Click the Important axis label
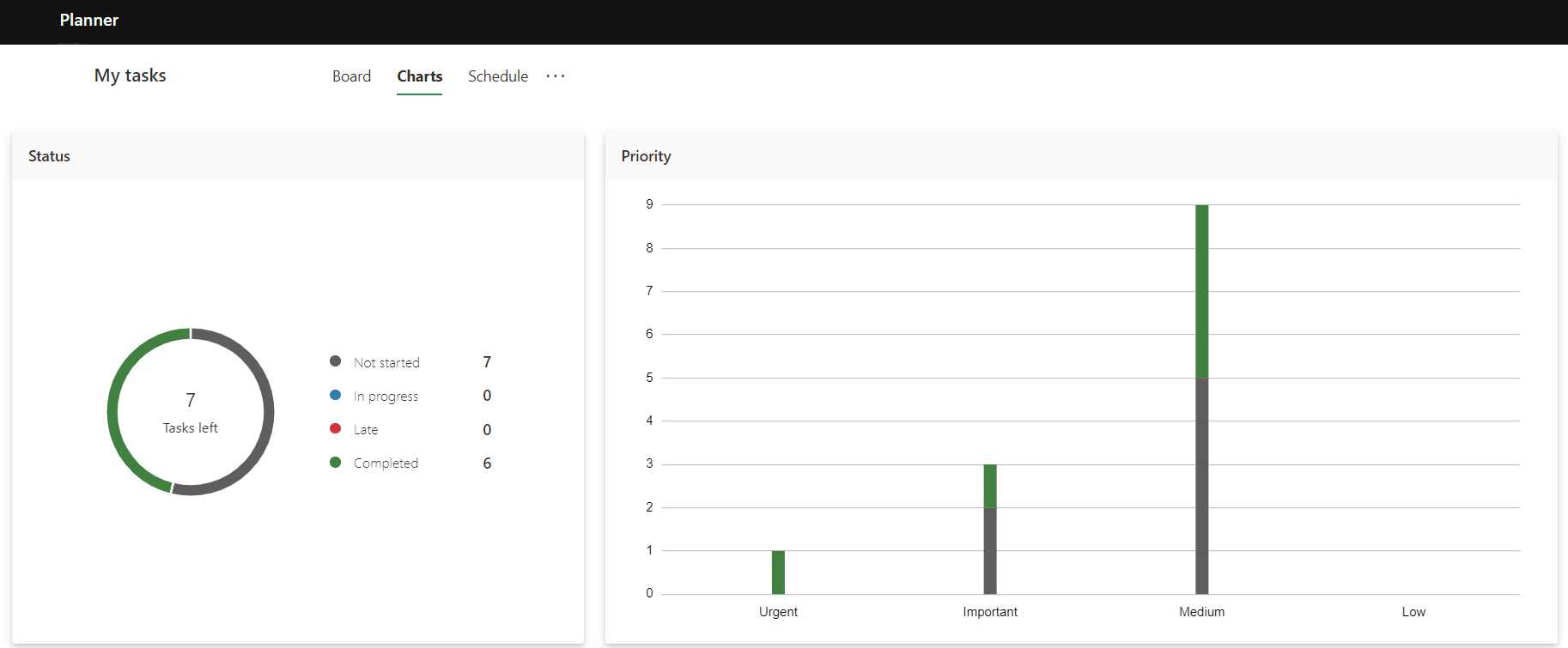This screenshot has width=1568, height=648. pyautogui.click(x=990, y=612)
